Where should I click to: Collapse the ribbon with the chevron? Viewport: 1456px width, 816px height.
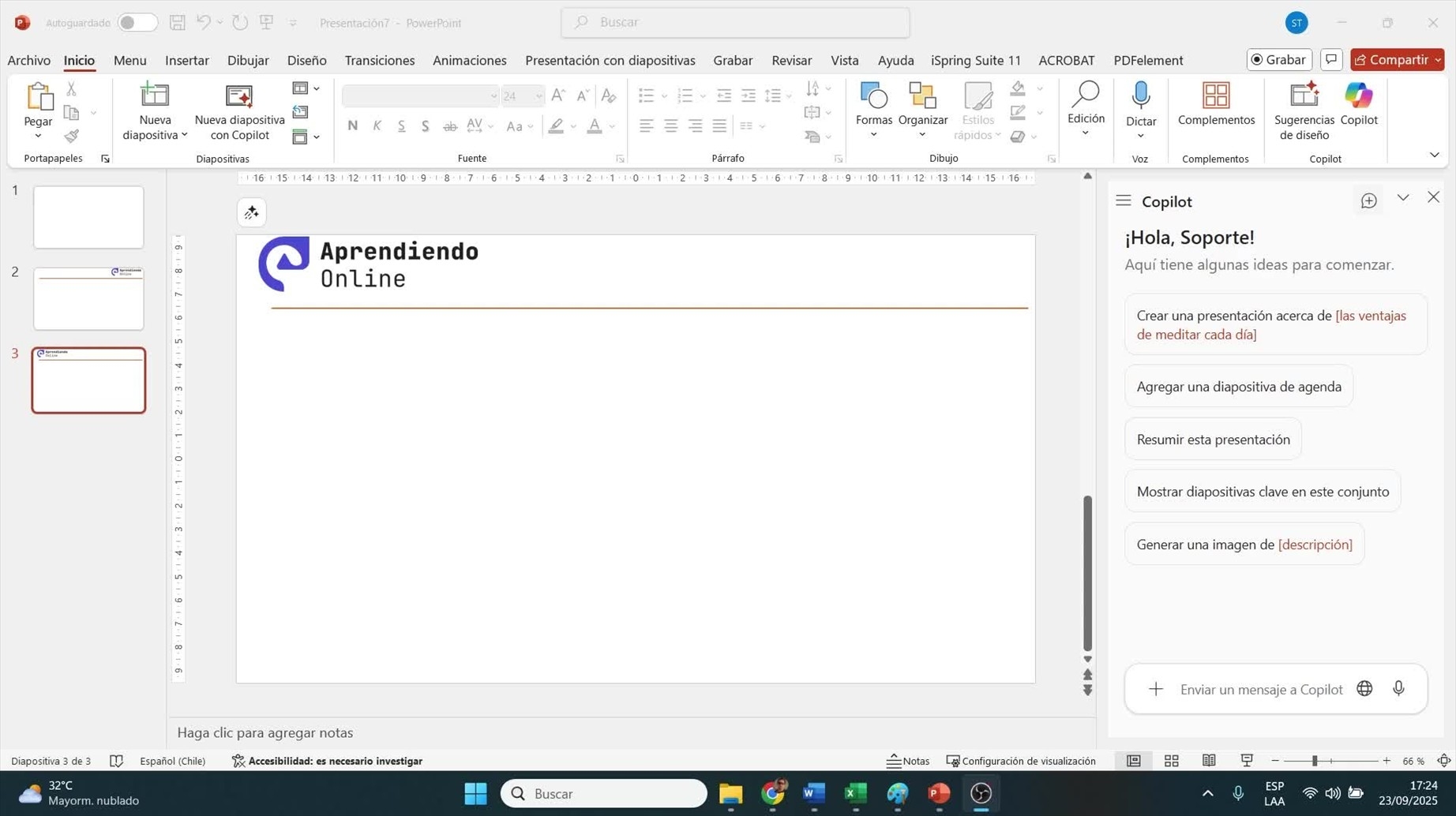tap(1434, 155)
